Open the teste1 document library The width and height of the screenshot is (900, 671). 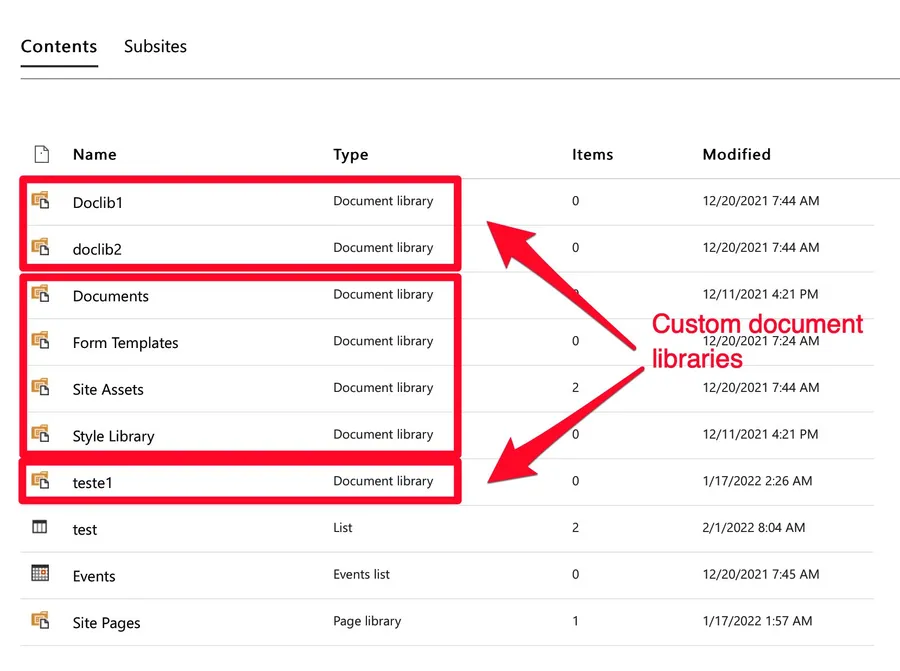point(93,482)
